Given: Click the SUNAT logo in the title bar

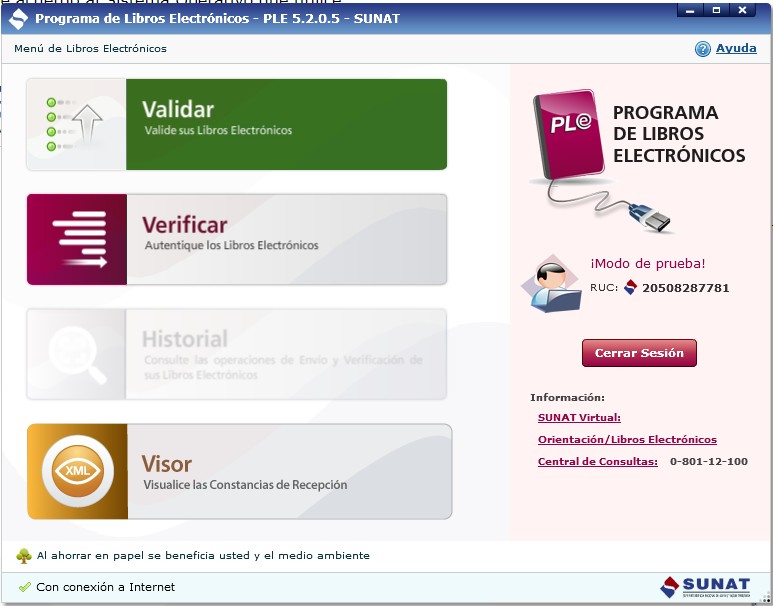Looking at the screenshot, I should [18, 18].
